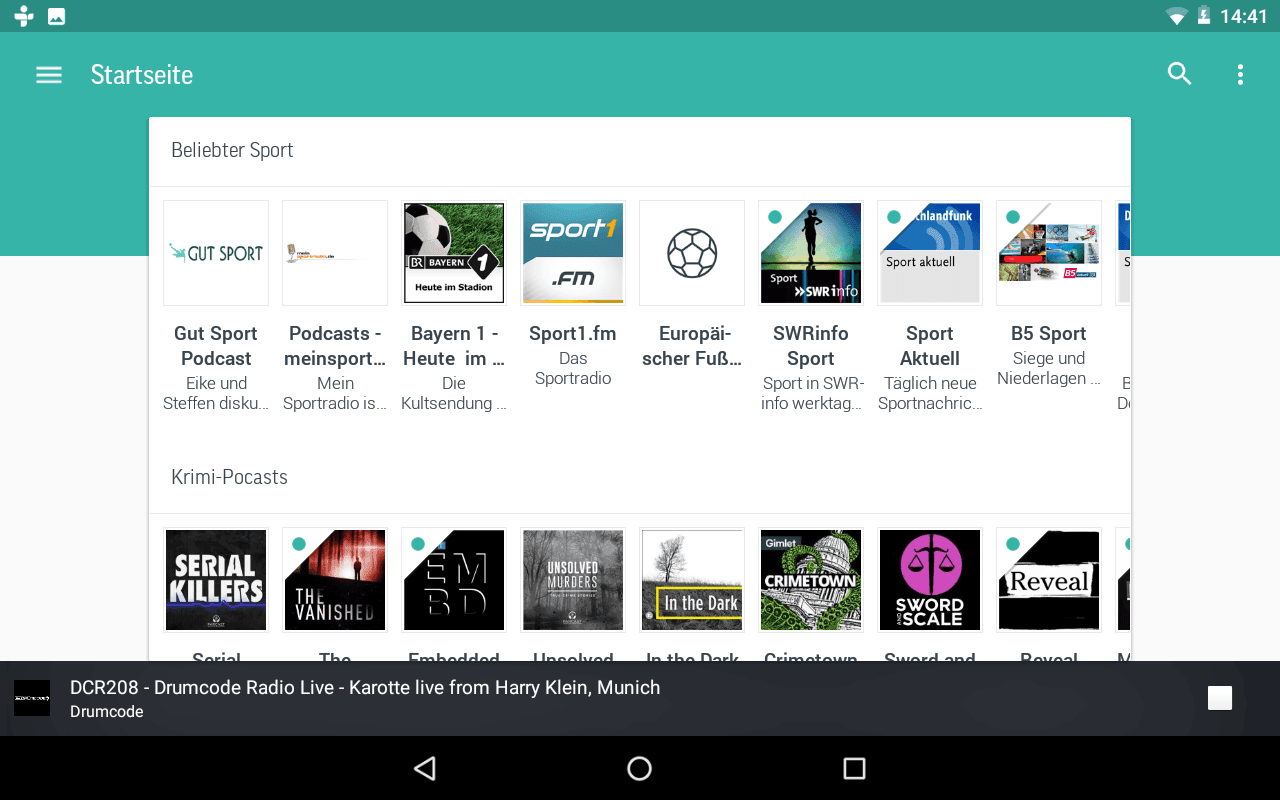Open the three-dot overflow menu
1280x800 pixels.
1240,74
